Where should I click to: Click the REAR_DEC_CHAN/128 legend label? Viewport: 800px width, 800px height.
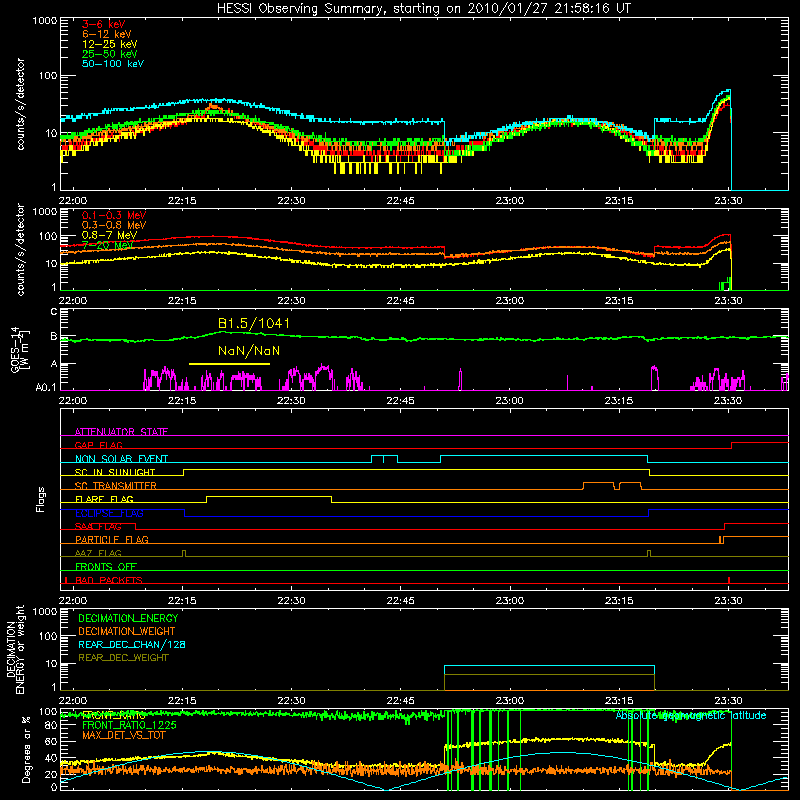coord(132,644)
